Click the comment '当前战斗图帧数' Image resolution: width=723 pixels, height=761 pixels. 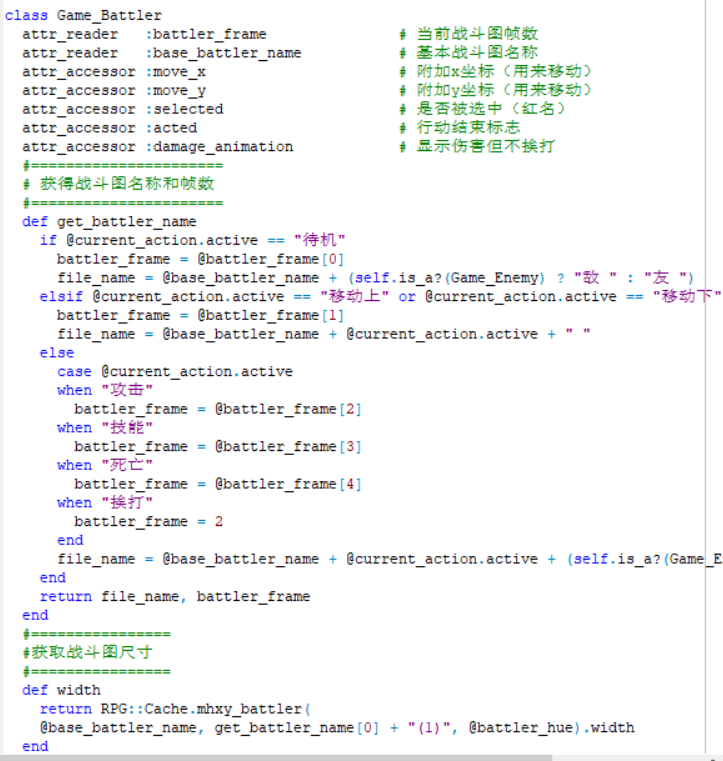click(477, 34)
